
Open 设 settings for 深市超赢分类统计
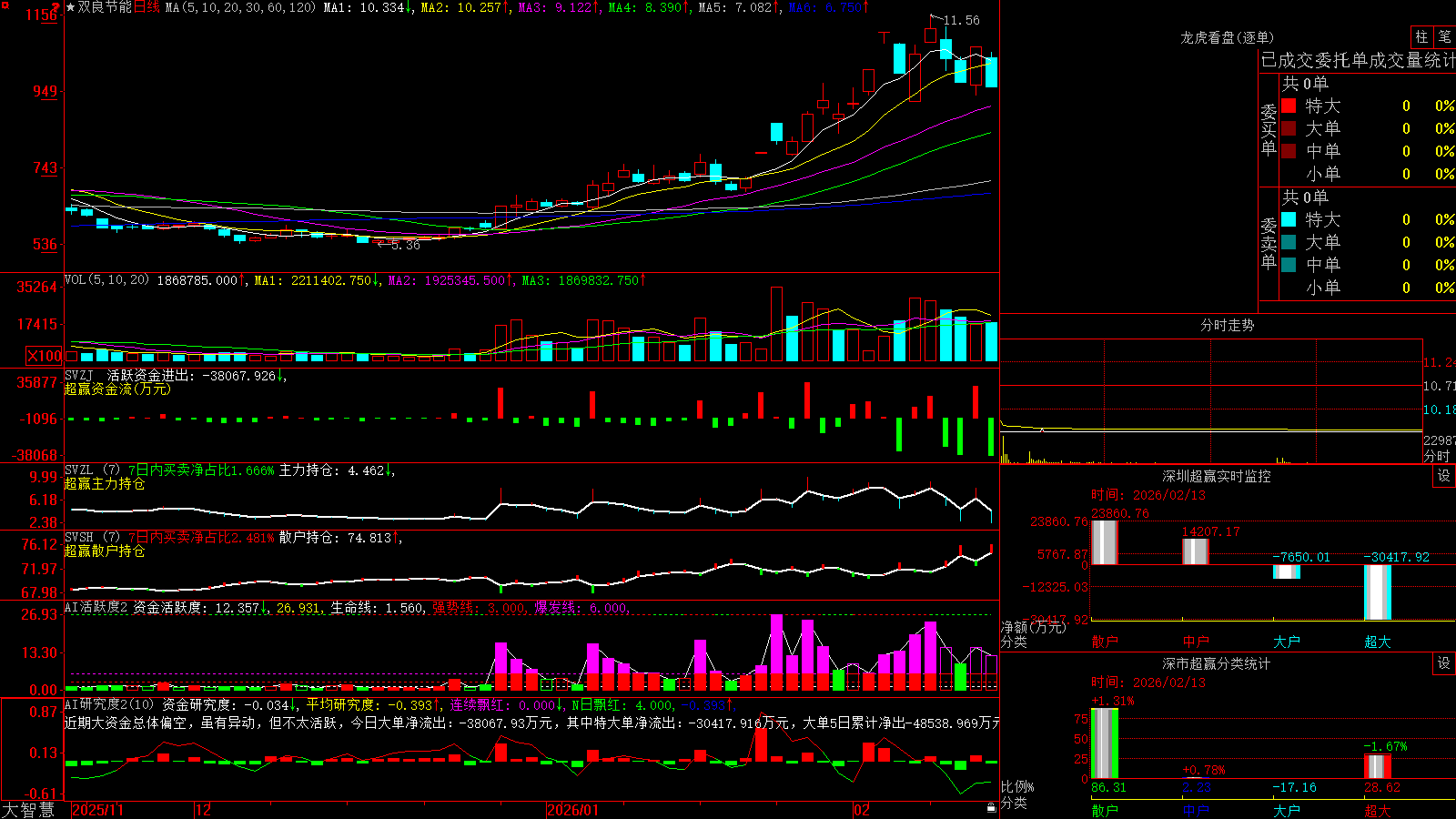click(1444, 663)
